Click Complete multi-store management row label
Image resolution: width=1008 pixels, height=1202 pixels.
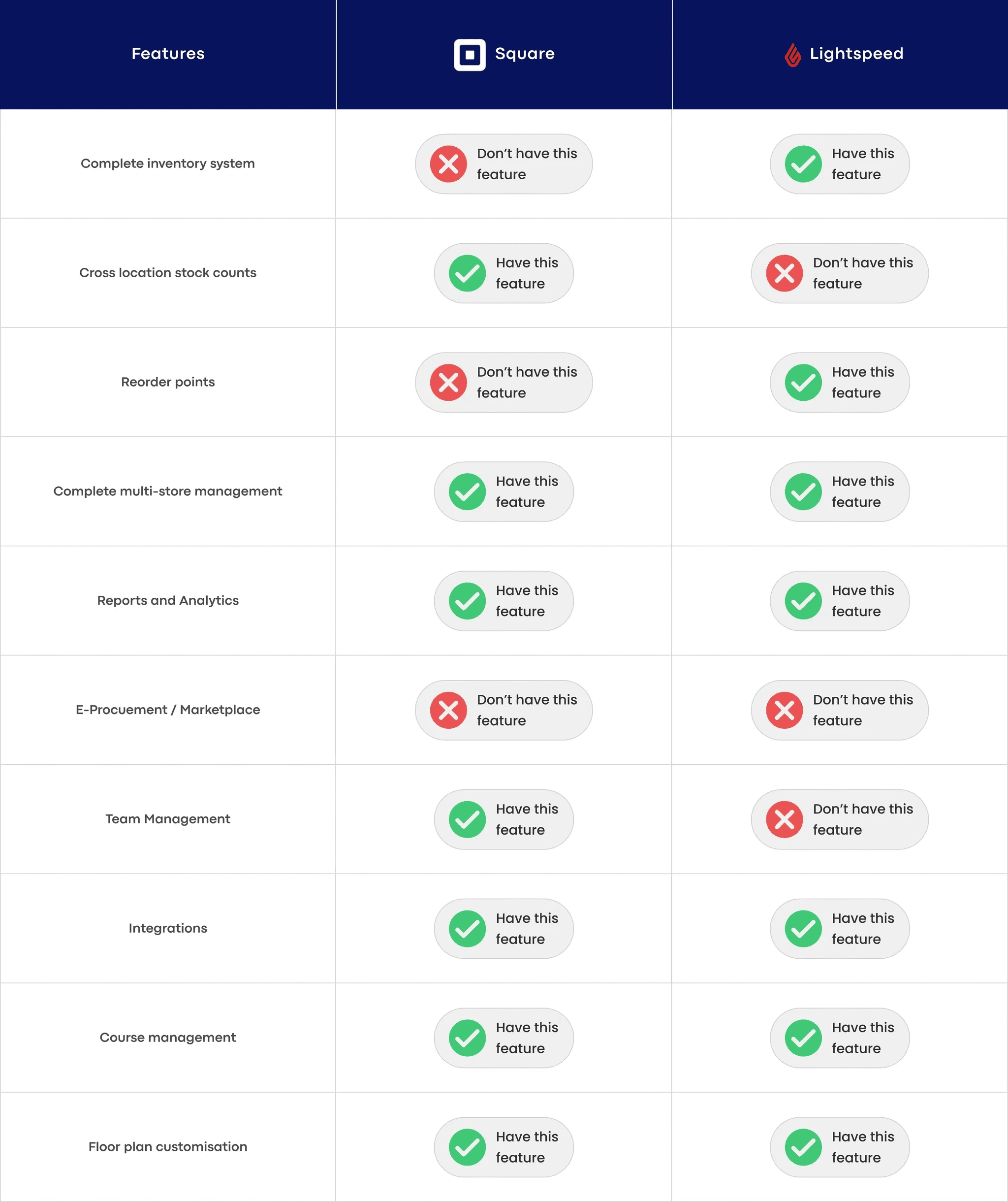(168, 491)
